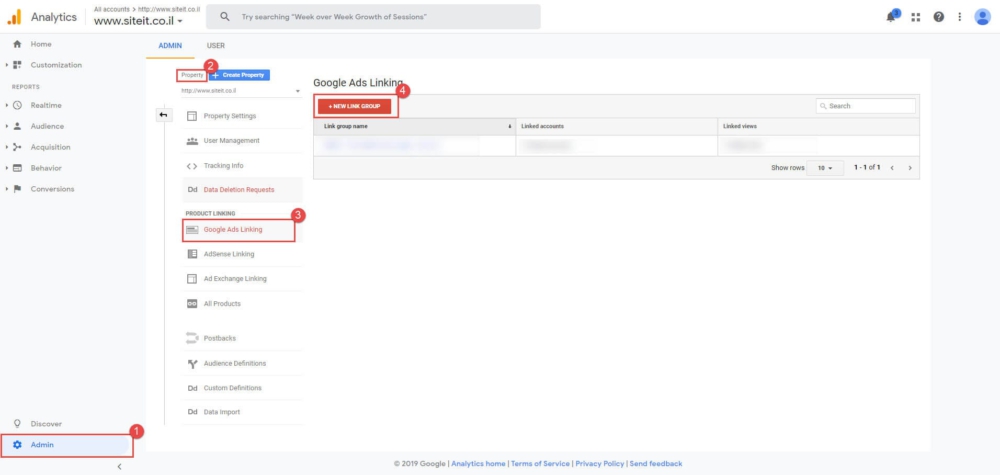Click the Send feedback link
Viewport: 1000px width, 475px height.
coord(656,464)
